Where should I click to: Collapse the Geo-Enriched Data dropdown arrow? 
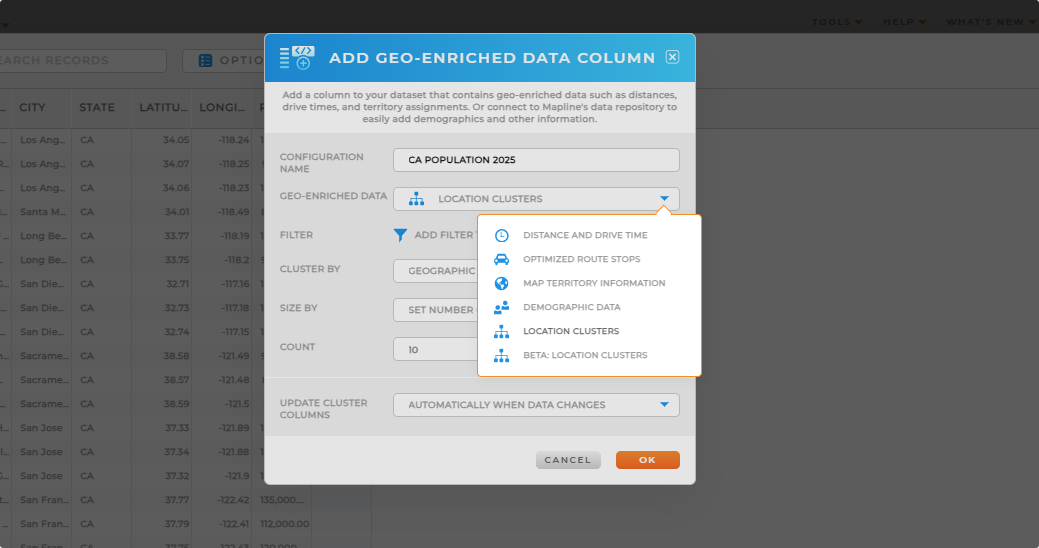[x=664, y=199]
